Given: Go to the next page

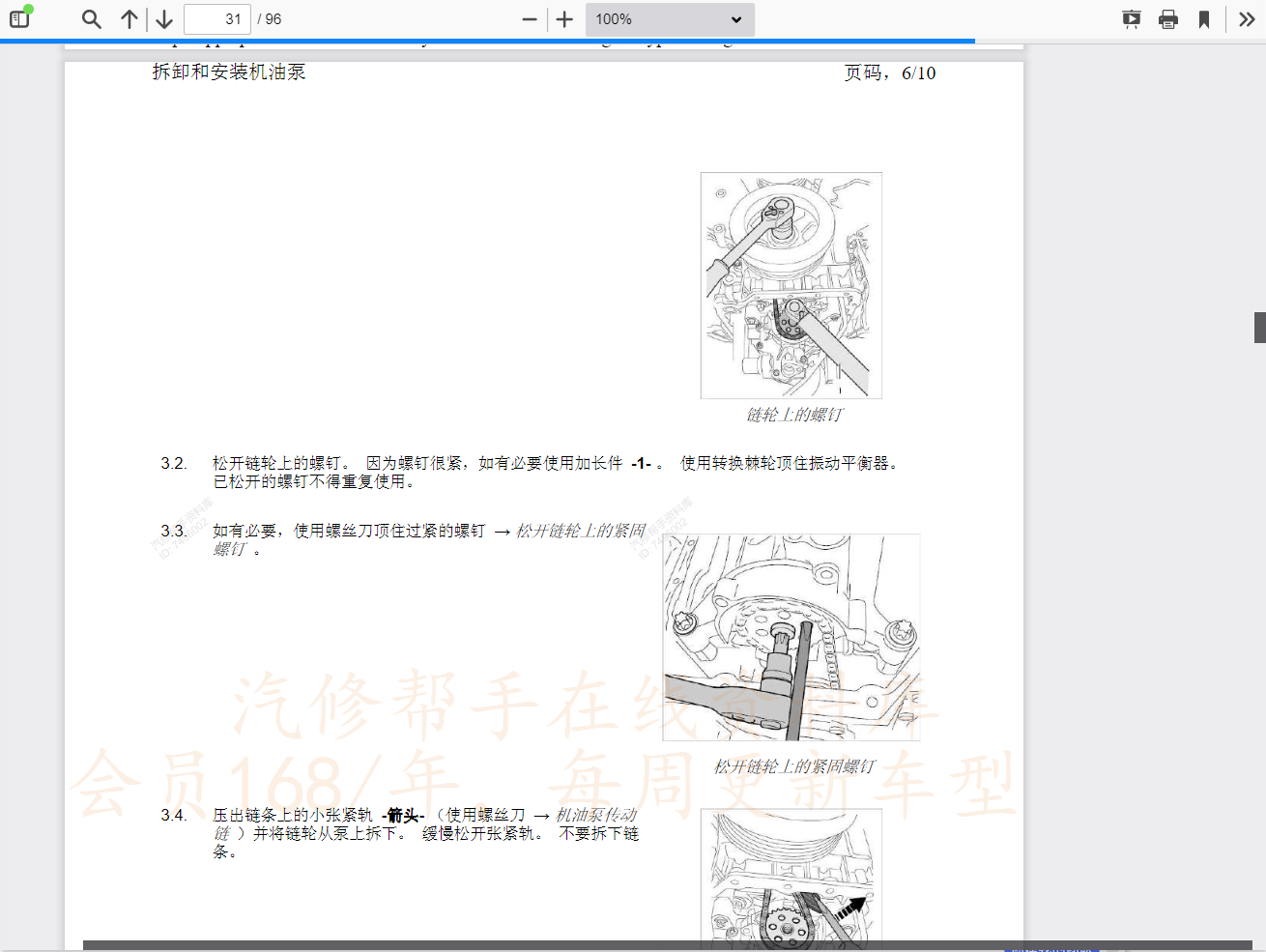Looking at the screenshot, I should pos(164,19).
